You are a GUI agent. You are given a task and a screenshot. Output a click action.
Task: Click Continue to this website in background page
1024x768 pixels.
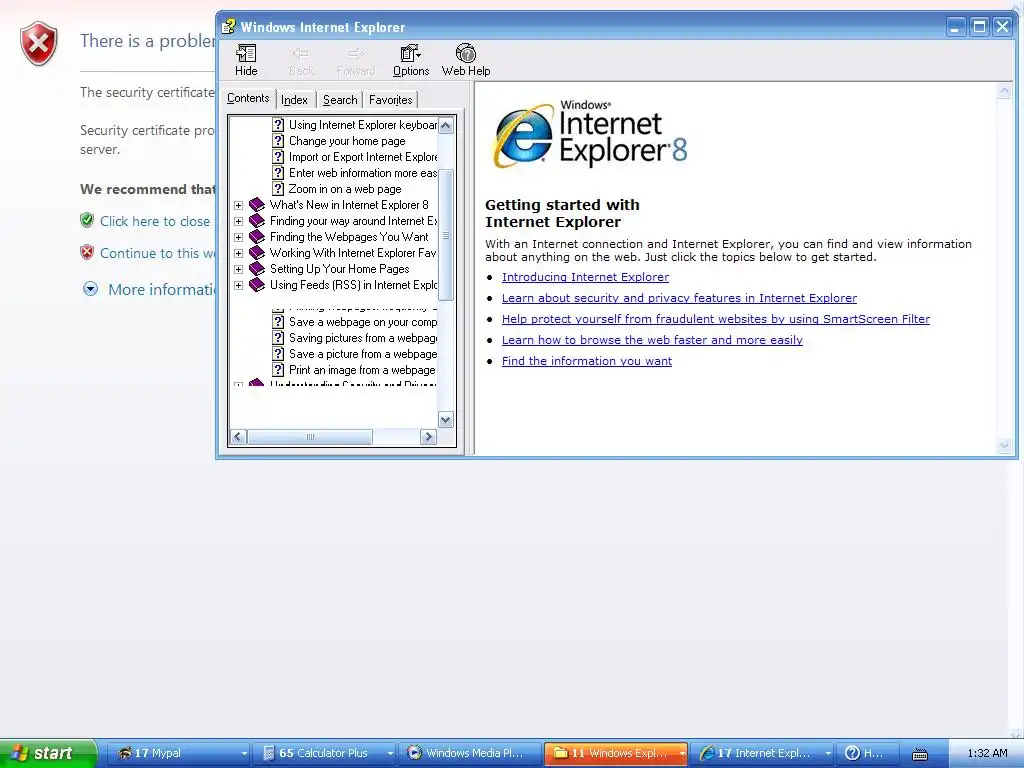(157, 253)
